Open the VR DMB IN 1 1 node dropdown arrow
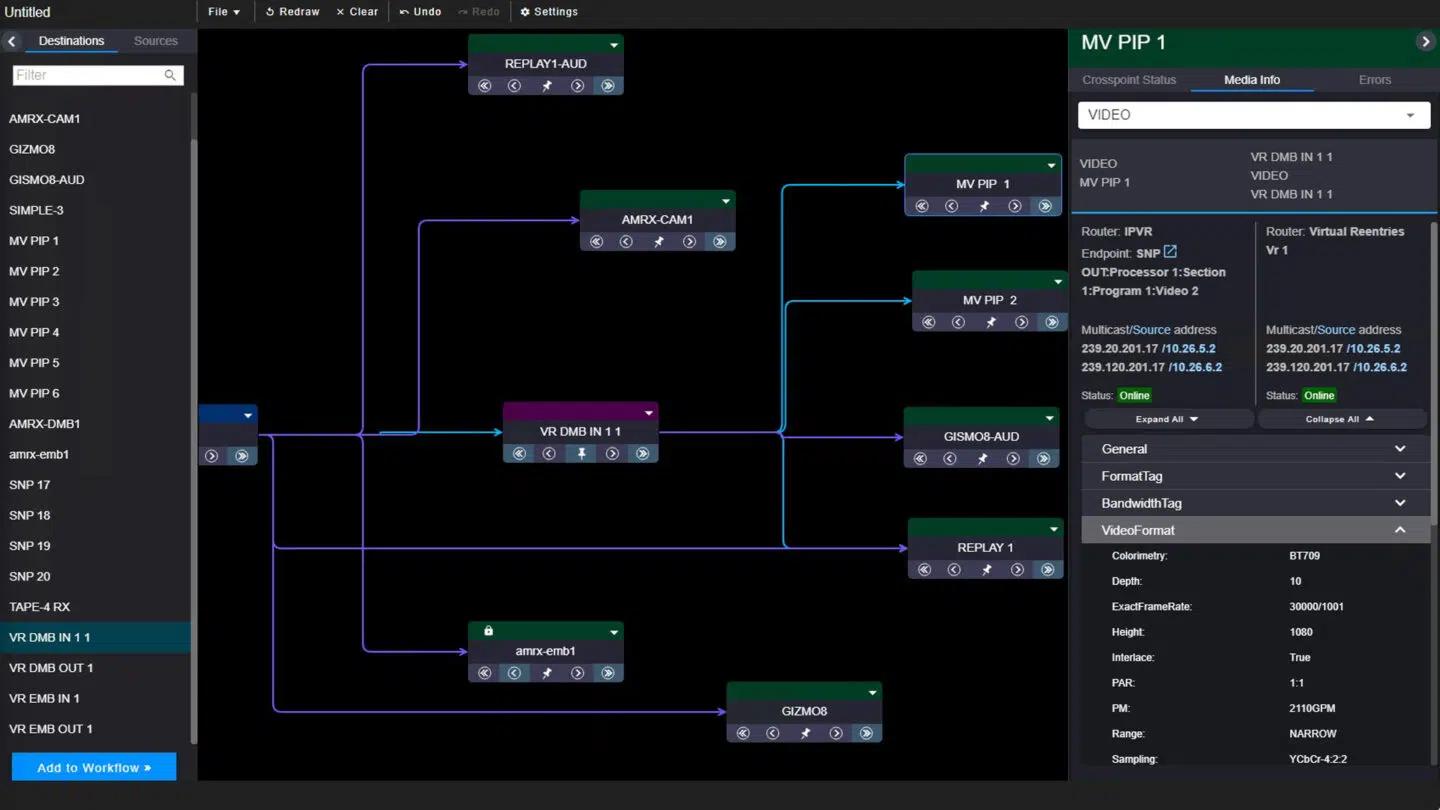The image size is (1440, 810). pos(649,413)
